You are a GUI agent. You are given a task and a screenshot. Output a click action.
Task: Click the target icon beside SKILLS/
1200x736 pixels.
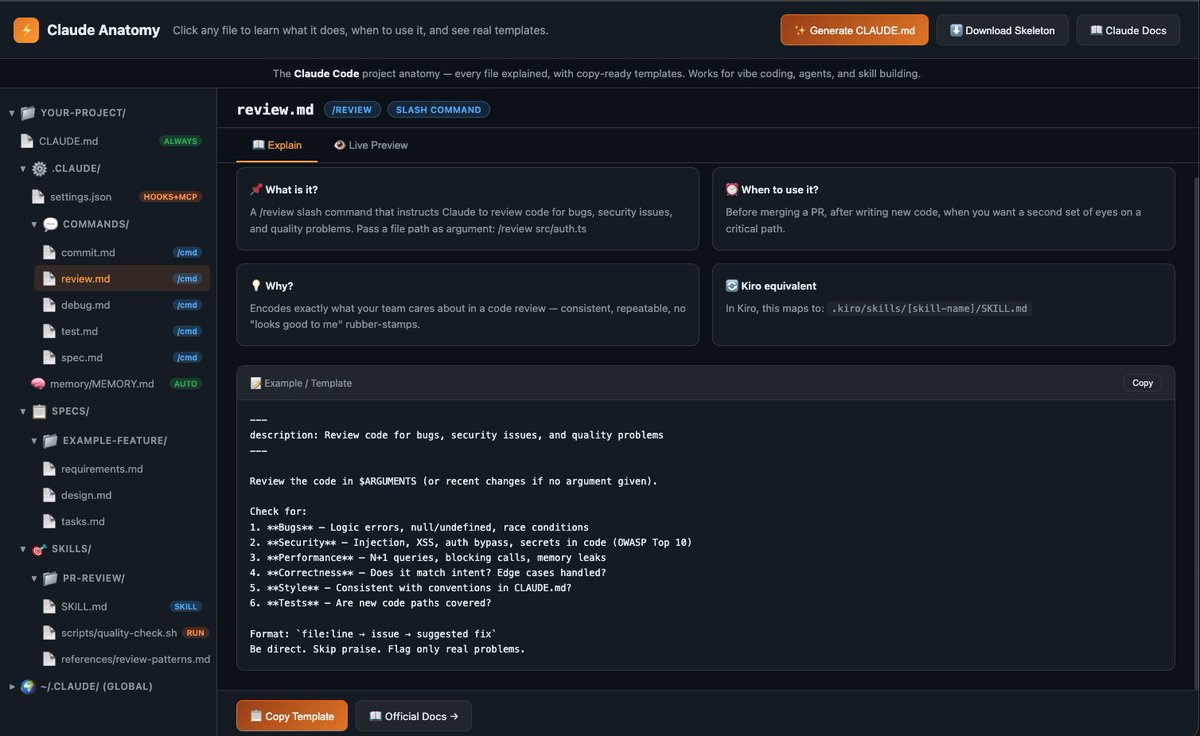[39, 549]
